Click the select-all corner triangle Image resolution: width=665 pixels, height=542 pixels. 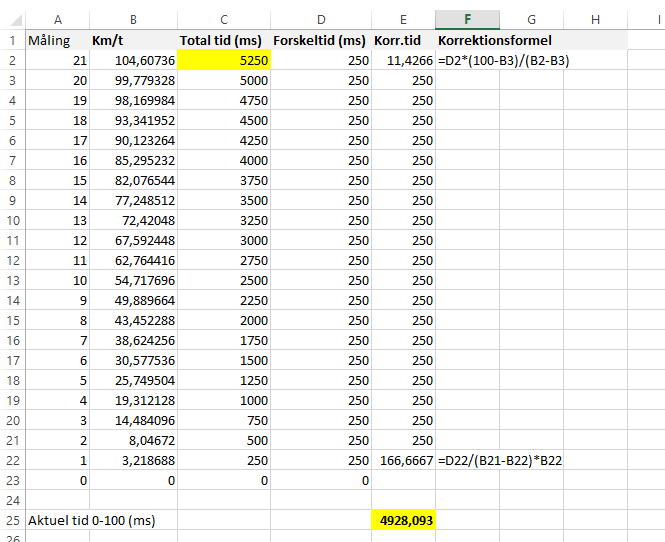(x=15, y=20)
